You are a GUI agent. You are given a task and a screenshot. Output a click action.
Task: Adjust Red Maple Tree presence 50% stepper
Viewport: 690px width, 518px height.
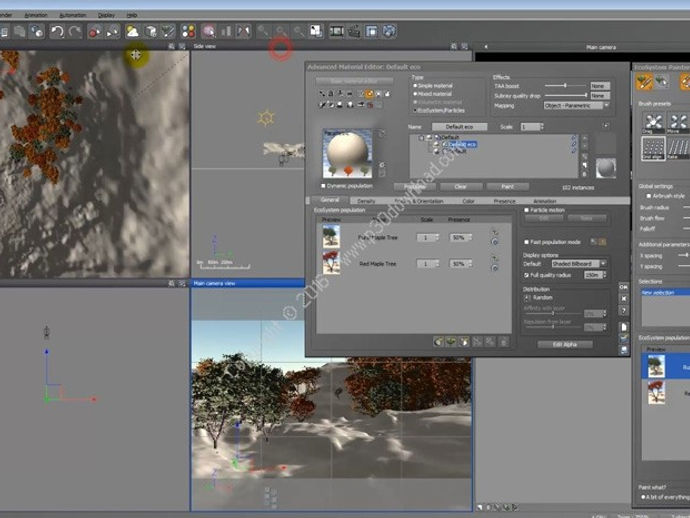(x=470, y=264)
